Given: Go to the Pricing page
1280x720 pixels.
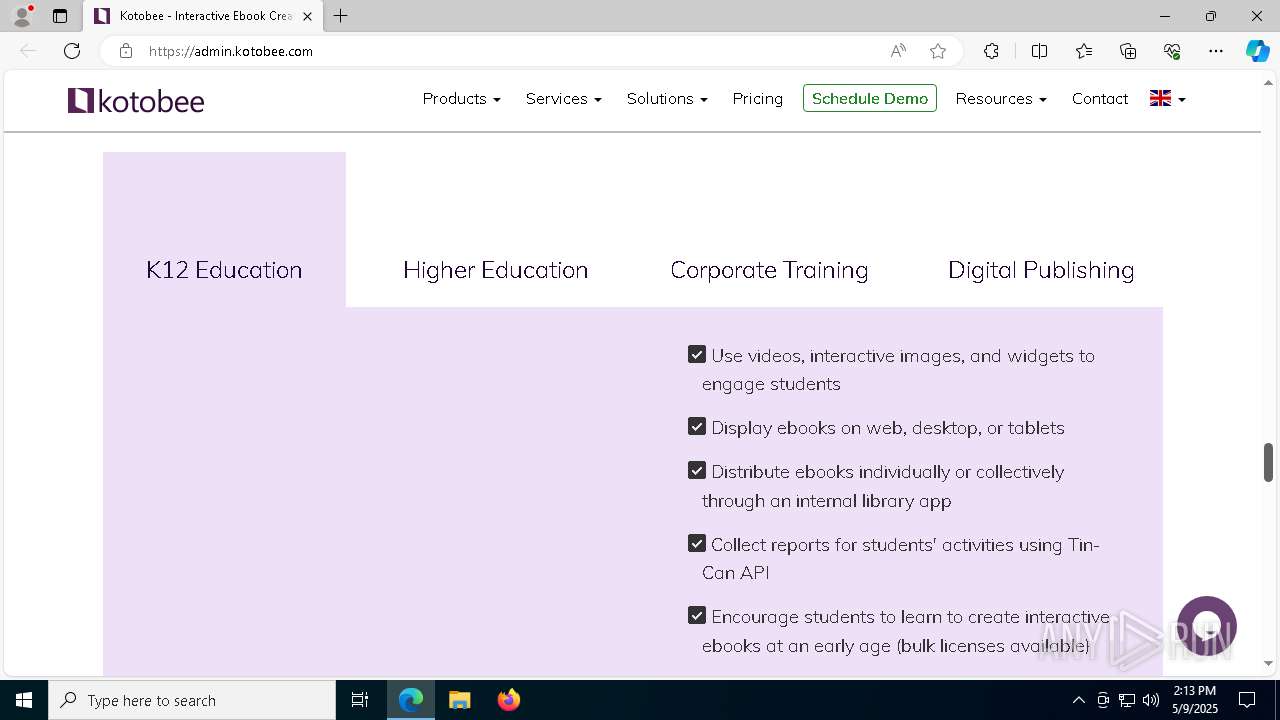Looking at the screenshot, I should (757, 98).
